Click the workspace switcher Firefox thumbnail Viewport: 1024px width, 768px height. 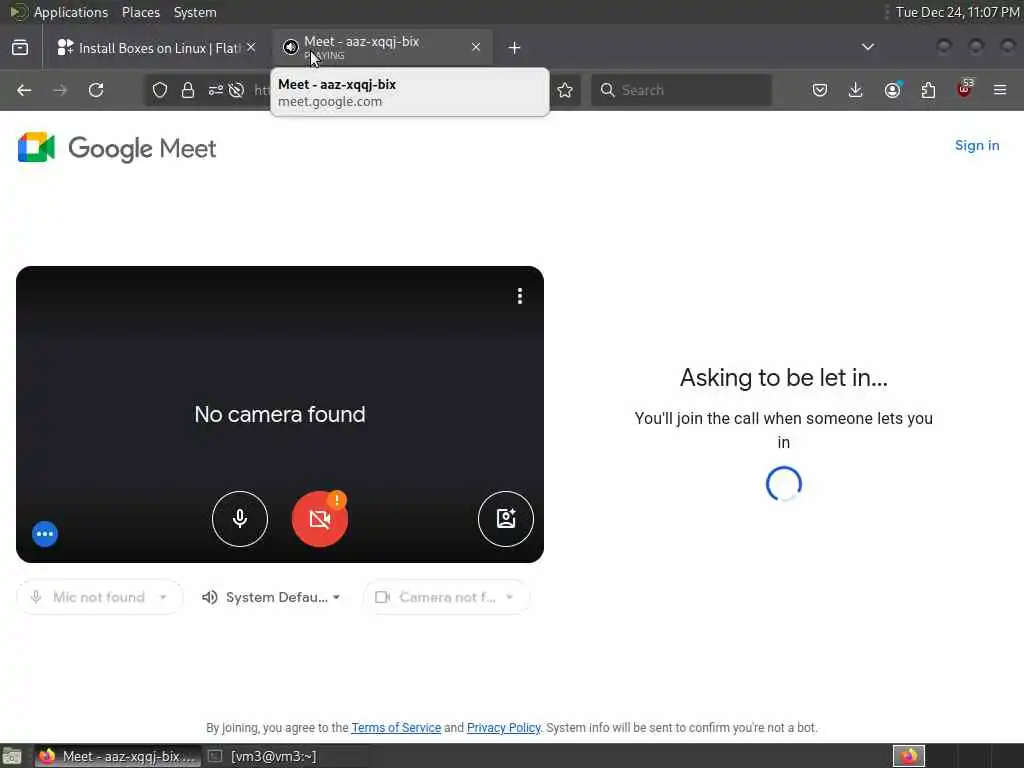coord(909,756)
